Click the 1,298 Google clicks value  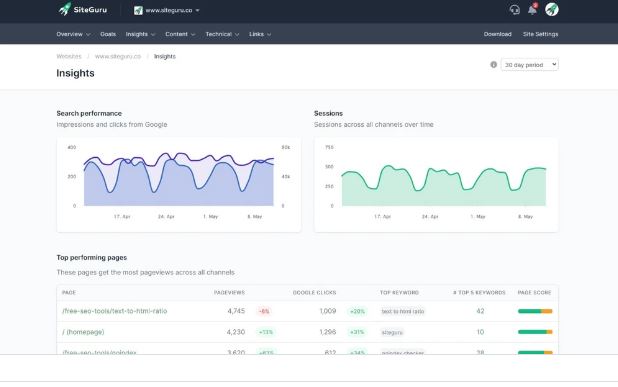click(328, 332)
